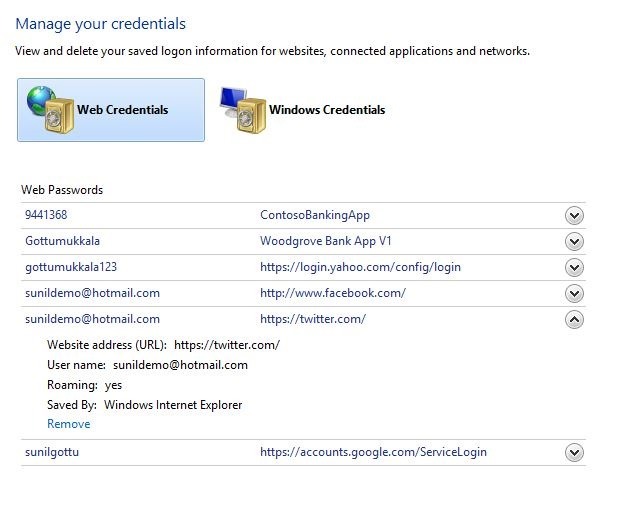This screenshot has width=626, height=511.
Task: Click the Web Credentials globe safe icon
Action: 48,109
